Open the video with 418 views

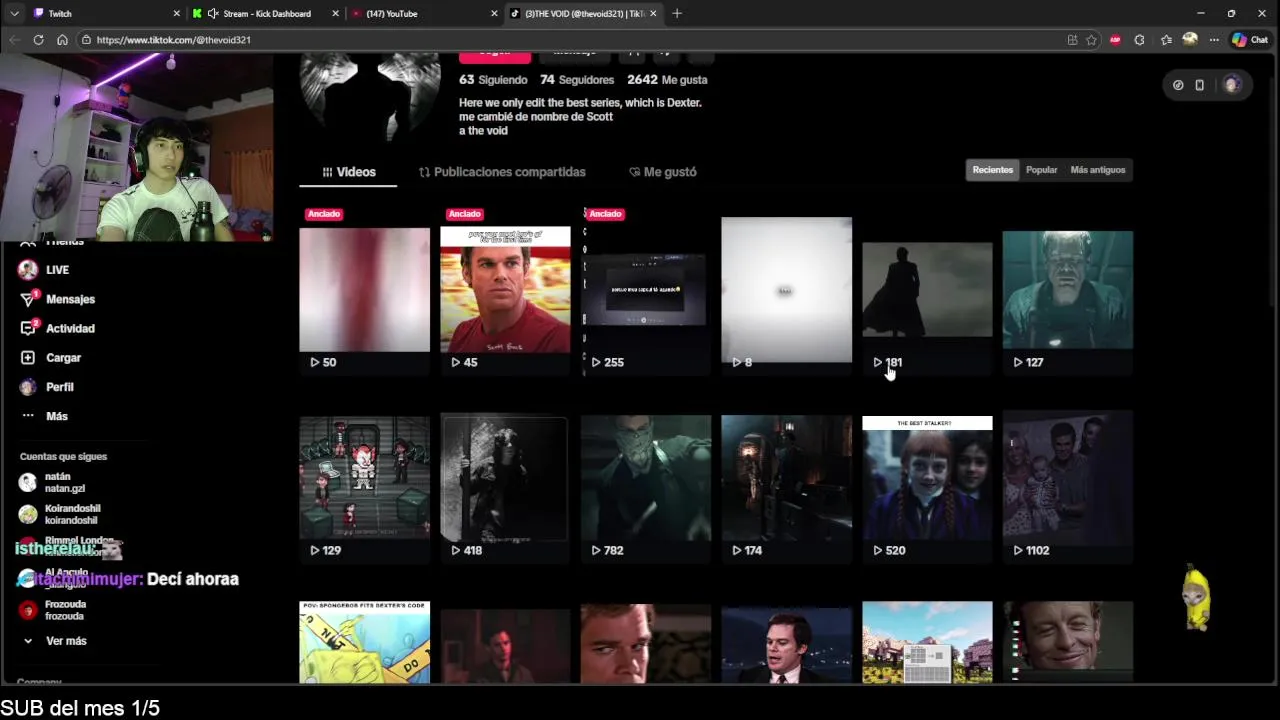click(x=505, y=478)
